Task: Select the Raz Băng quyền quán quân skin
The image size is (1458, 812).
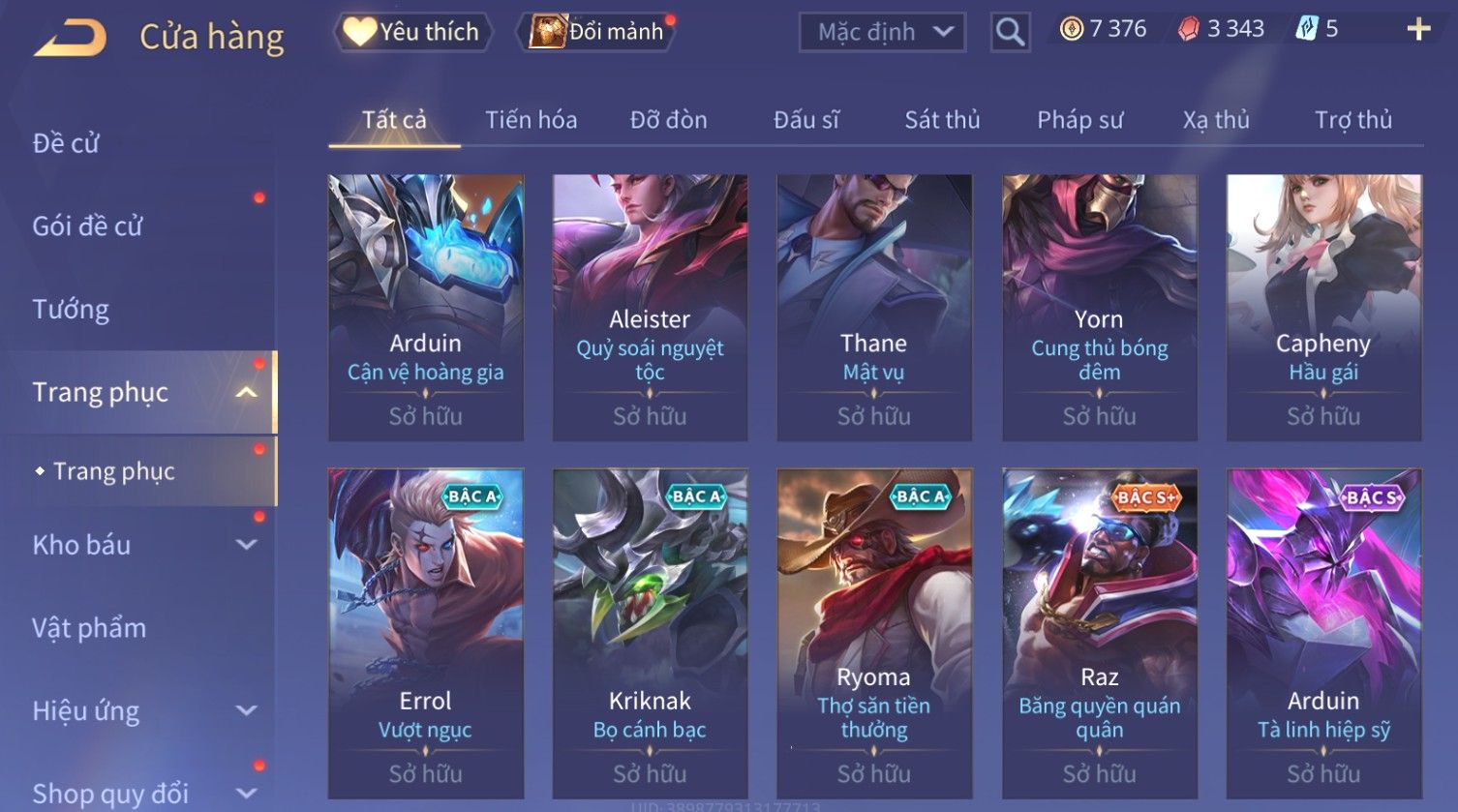Action: tap(1100, 634)
